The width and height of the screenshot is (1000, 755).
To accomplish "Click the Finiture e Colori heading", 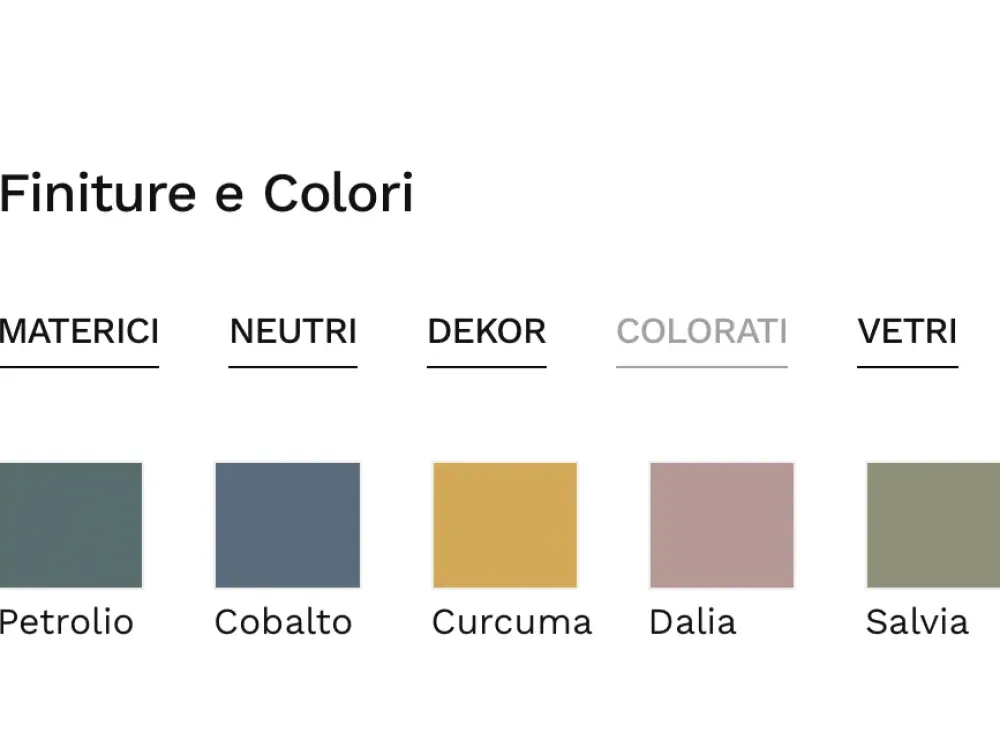I will 207,194.
